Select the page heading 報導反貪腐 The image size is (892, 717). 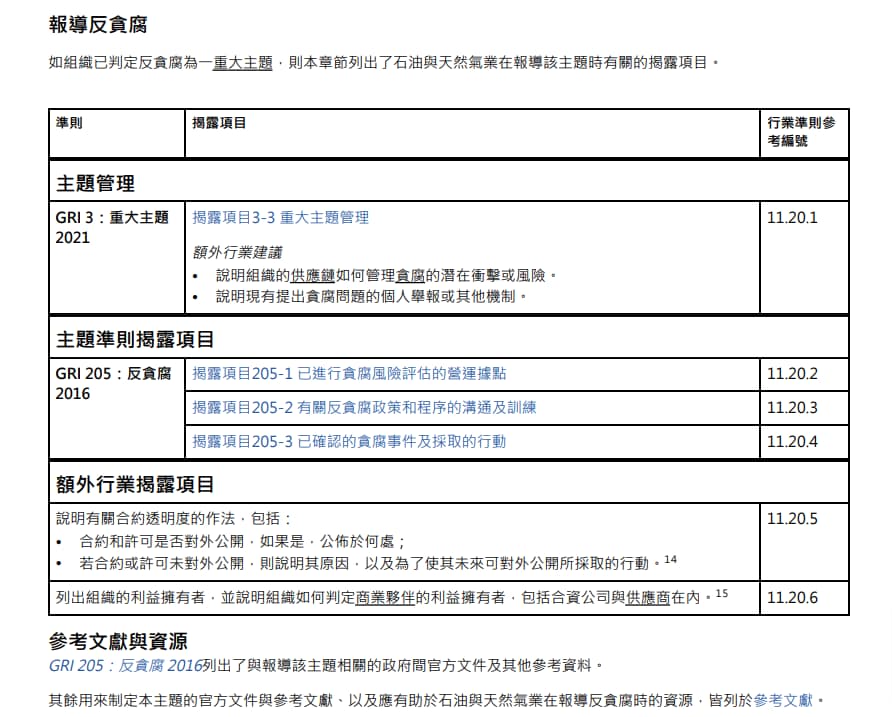98,24
